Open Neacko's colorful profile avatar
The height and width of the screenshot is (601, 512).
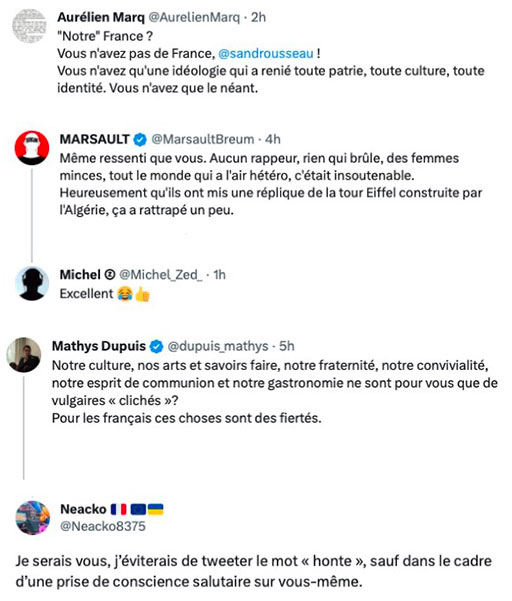click(x=33, y=517)
